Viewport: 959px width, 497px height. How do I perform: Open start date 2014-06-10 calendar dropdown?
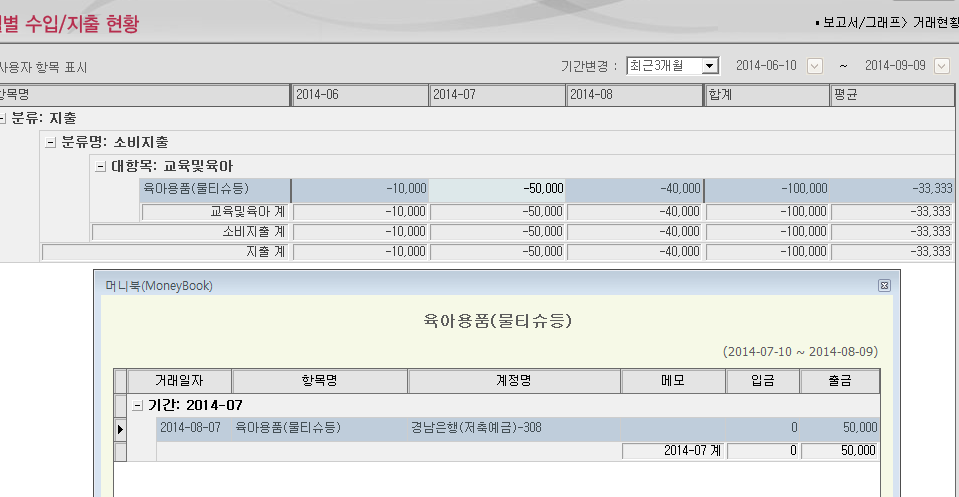pos(814,66)
